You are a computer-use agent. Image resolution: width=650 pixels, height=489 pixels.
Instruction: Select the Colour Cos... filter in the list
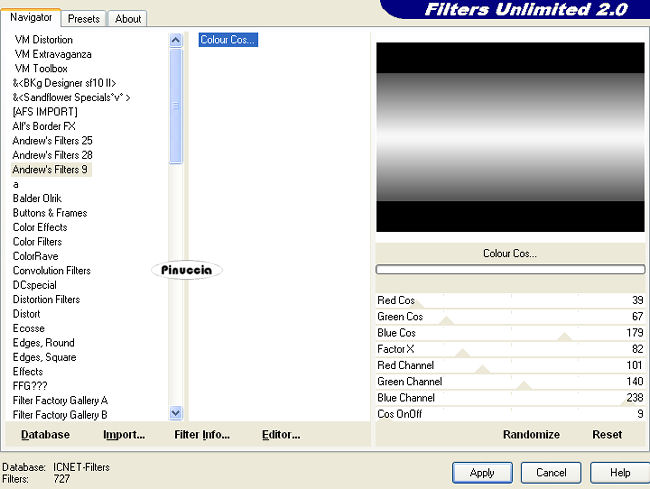coord(228,40)
